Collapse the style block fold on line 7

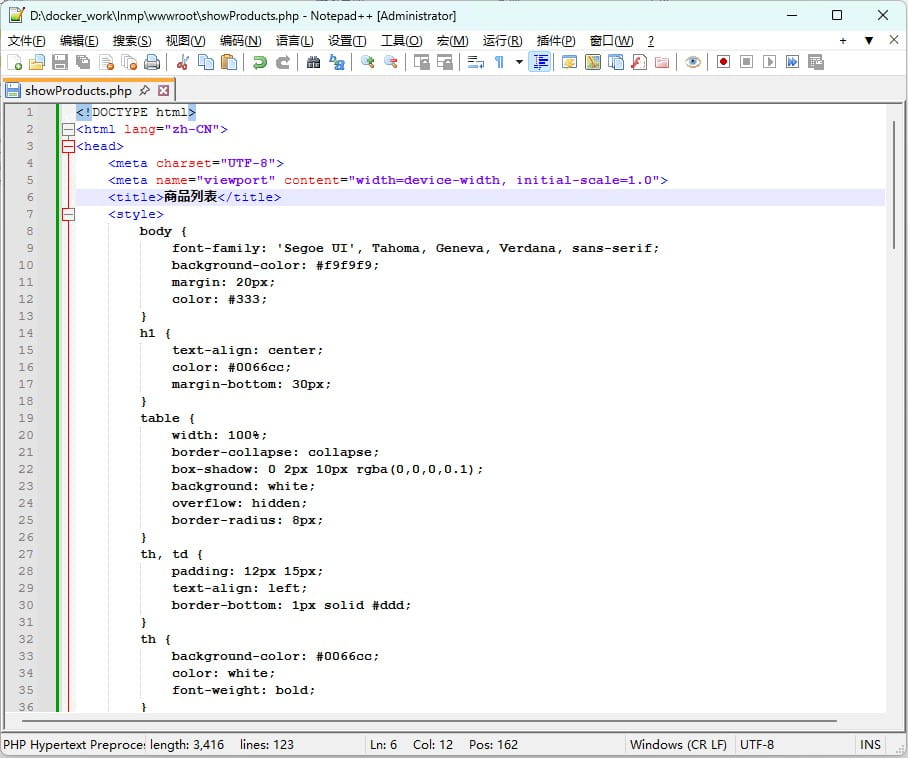(68, 214)
